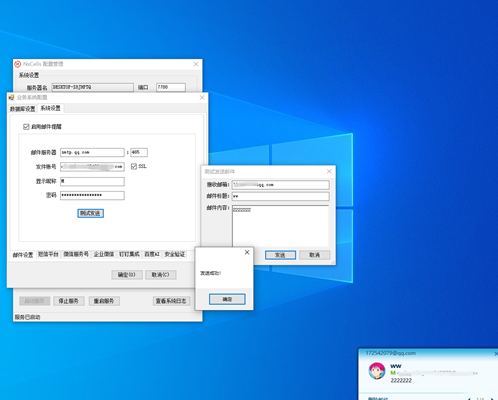Select the 钉钉集成 bottom tab
The width and height of the screenshot is (498, 400).
tap(129, 254)
